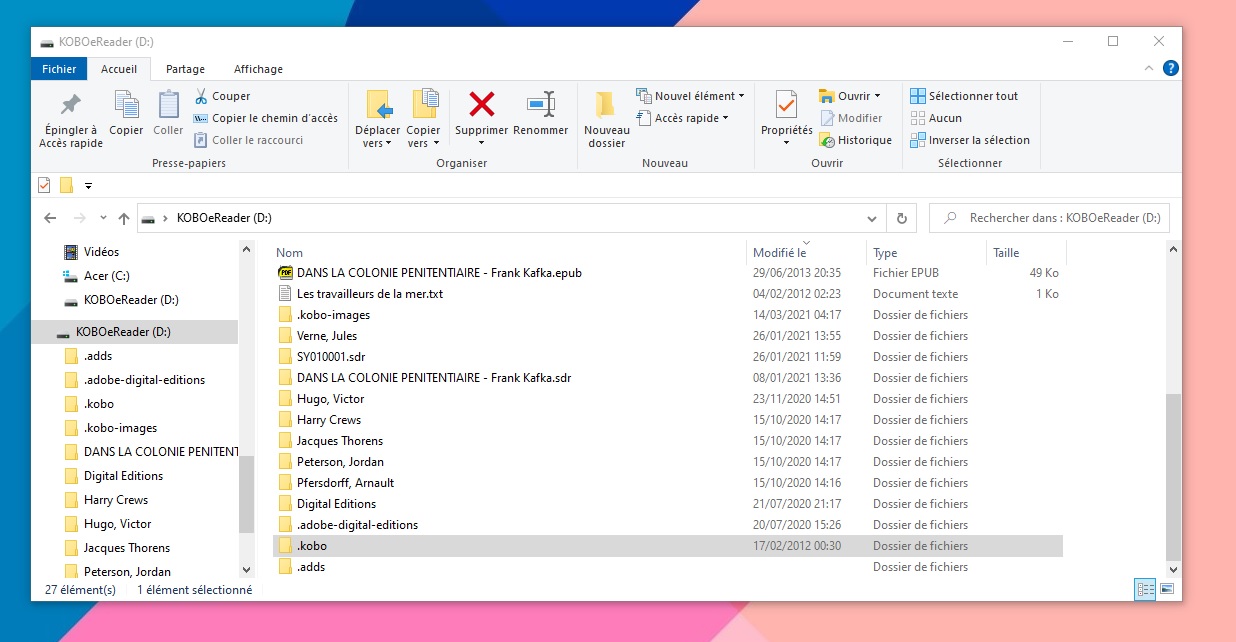
Task: Click the Rechercher dans KOBOeReader search box
Action: click(1050, 218)
